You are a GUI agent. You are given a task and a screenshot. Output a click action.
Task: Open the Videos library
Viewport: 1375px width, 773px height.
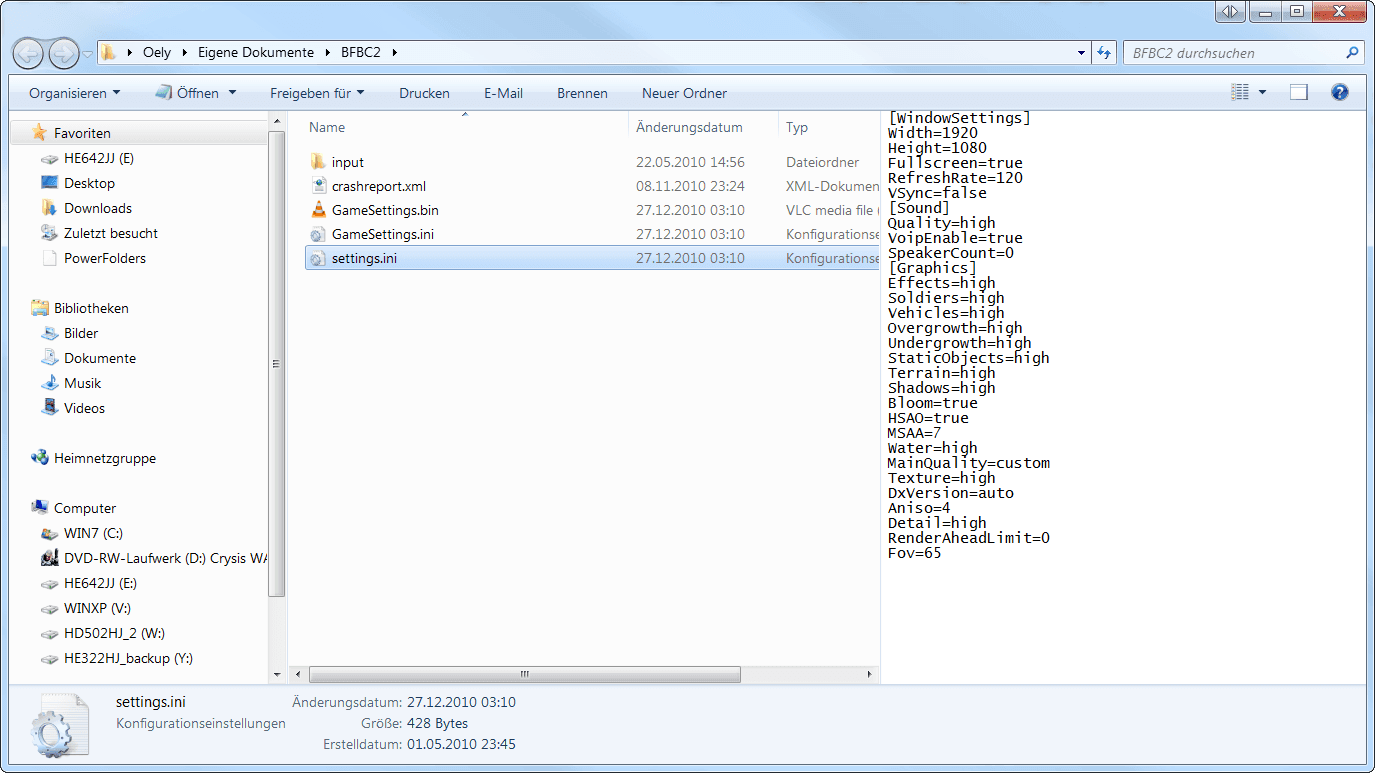coord(84,408)
